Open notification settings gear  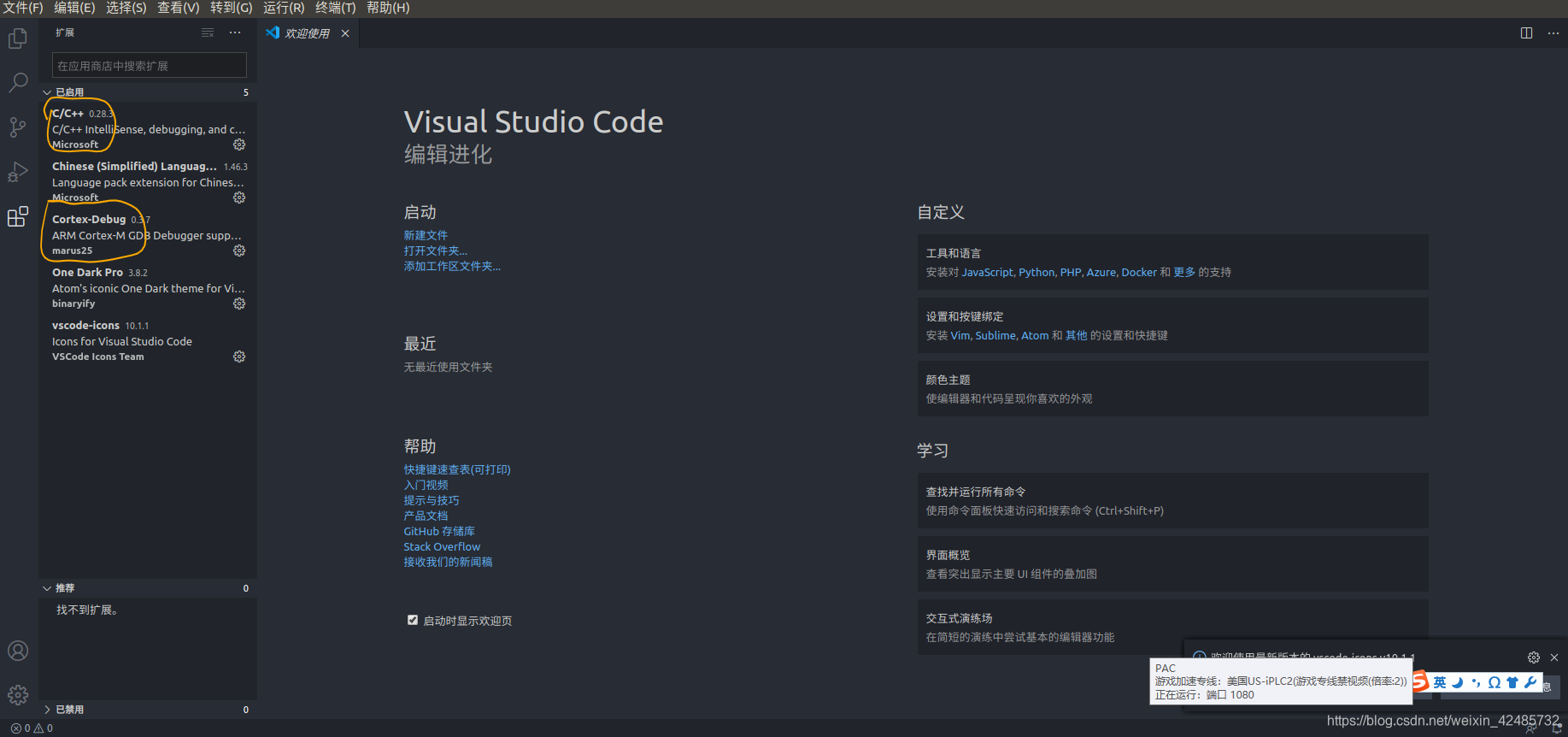click(x=1534, y=657)
